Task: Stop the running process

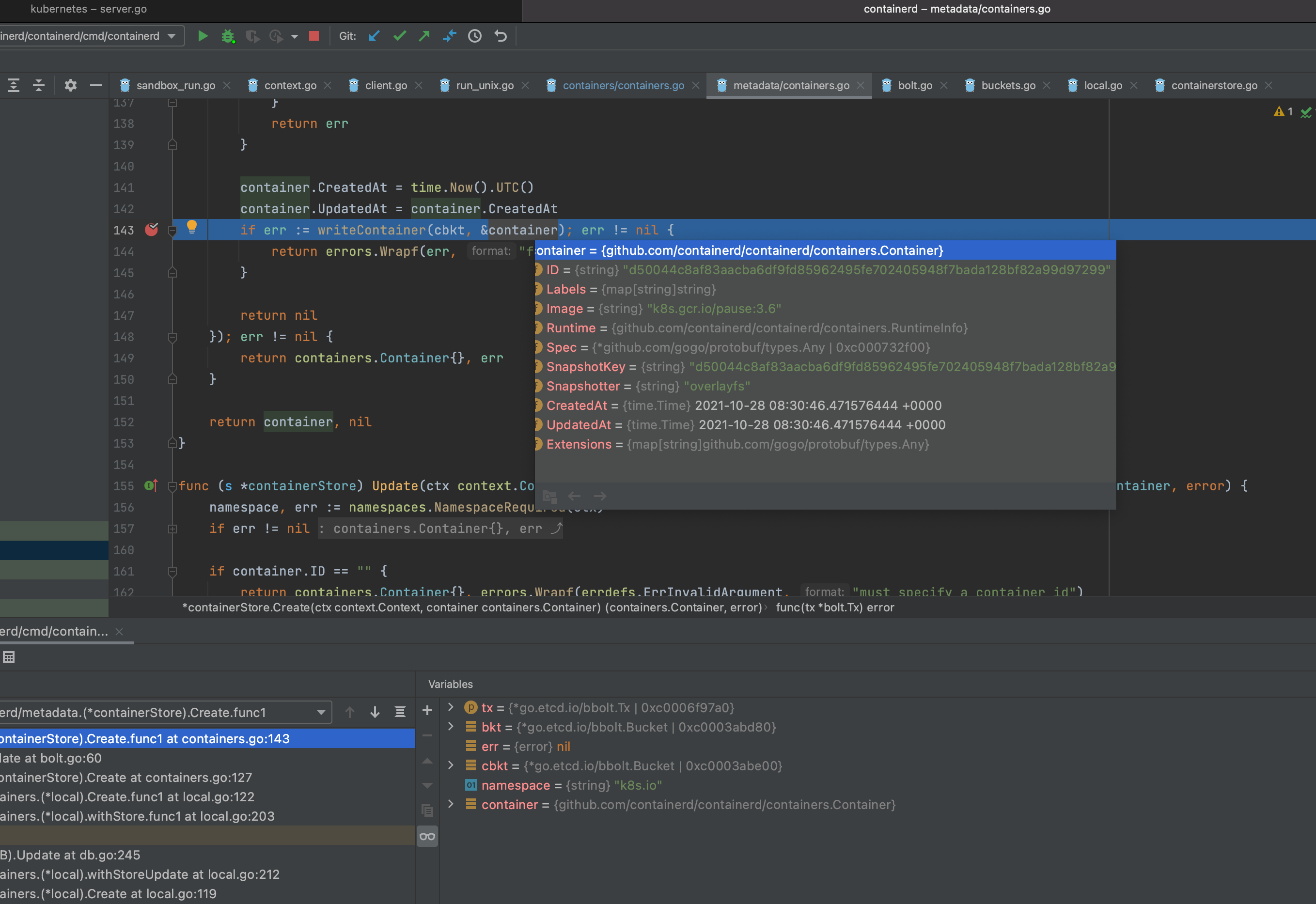Action: pos(314,36)
